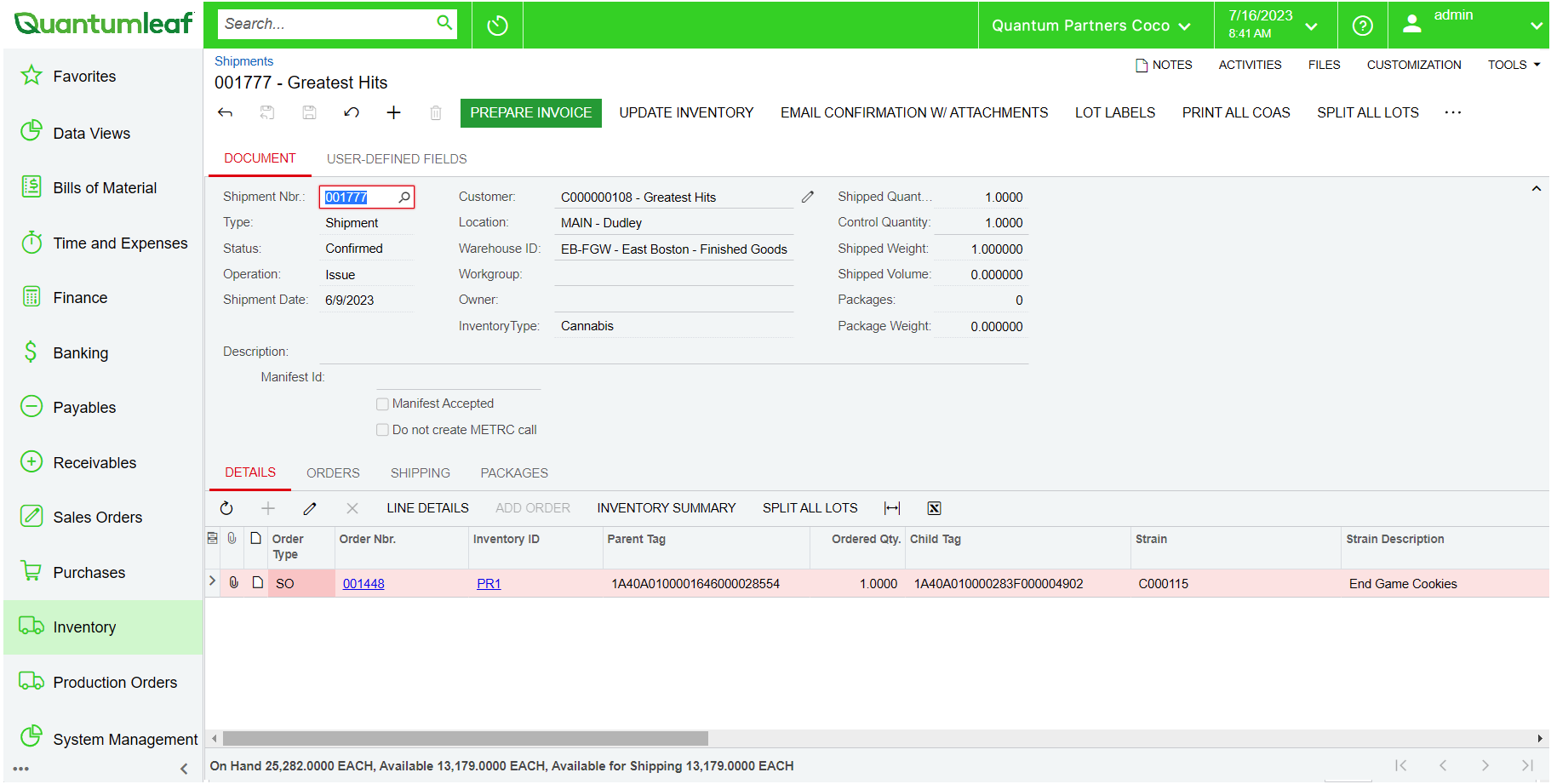1551x784 pixels.
Task: Select the Document tab
Action: (x=260, y=158)
